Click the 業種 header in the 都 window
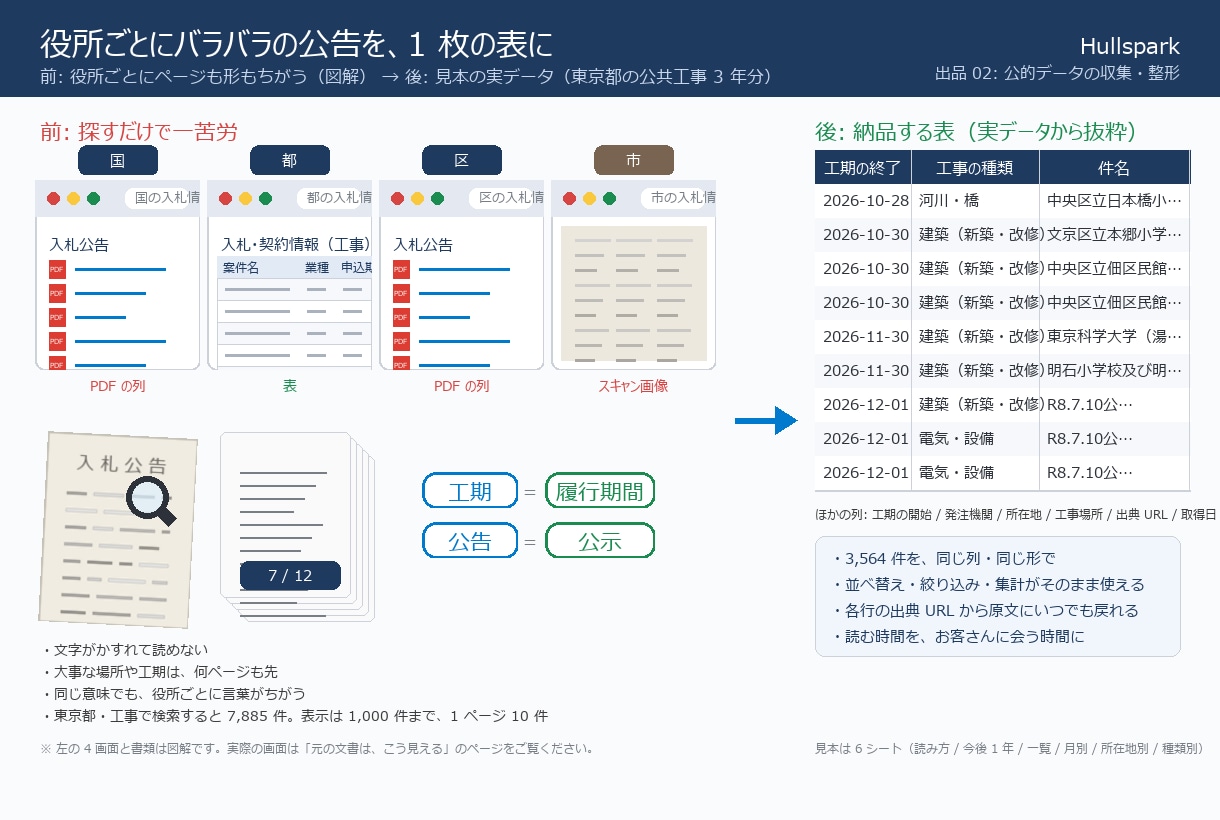1220x820 pixels. coord(317,268)
